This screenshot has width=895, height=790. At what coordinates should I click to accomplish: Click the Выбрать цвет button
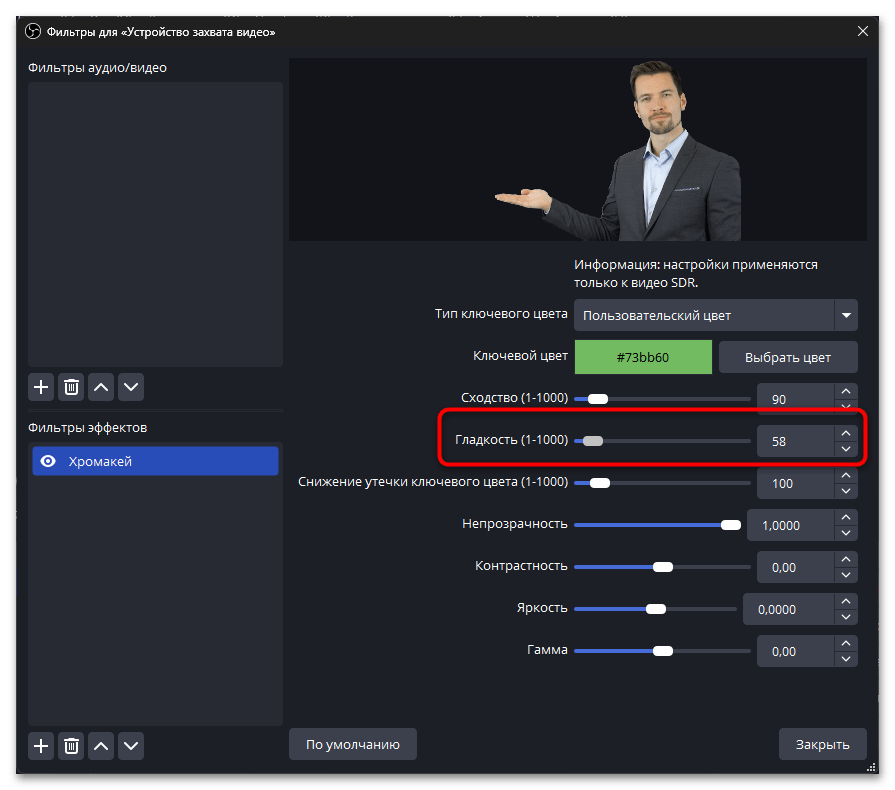[788, 357]
